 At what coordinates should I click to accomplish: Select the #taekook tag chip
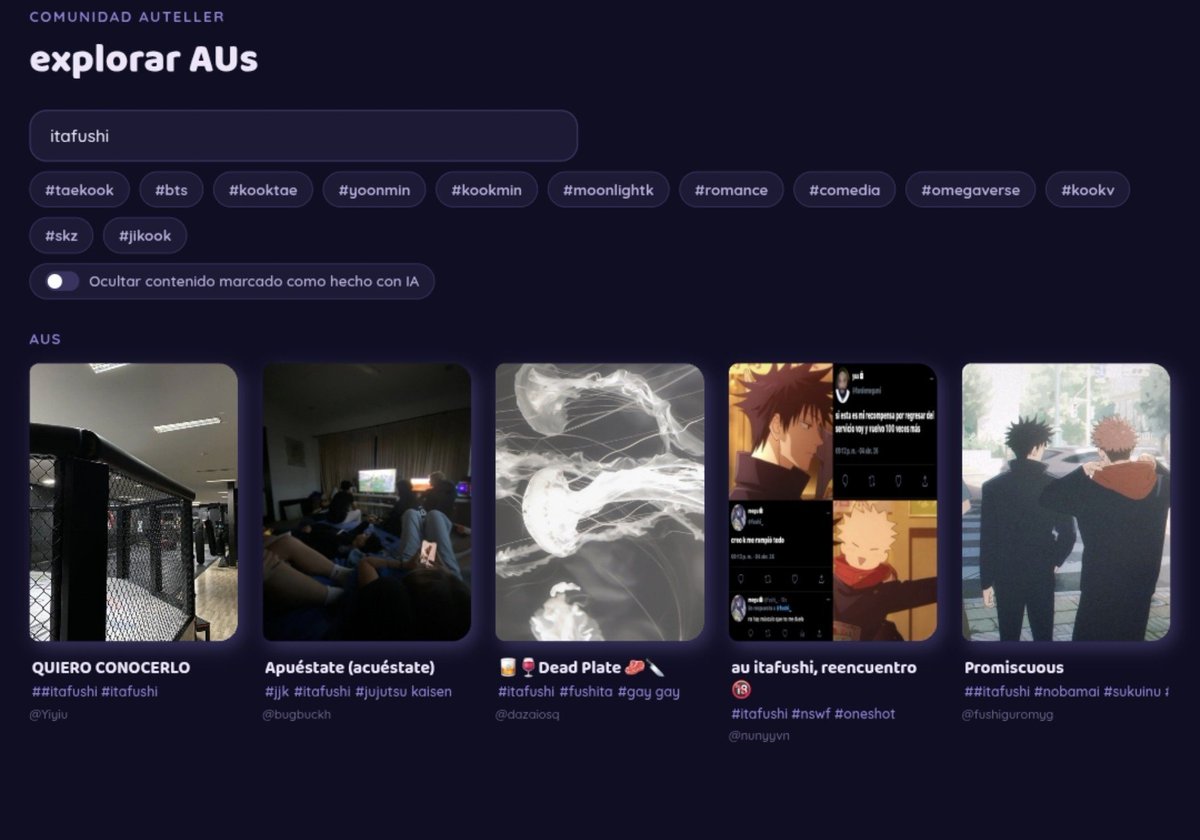tap(80, 190)
